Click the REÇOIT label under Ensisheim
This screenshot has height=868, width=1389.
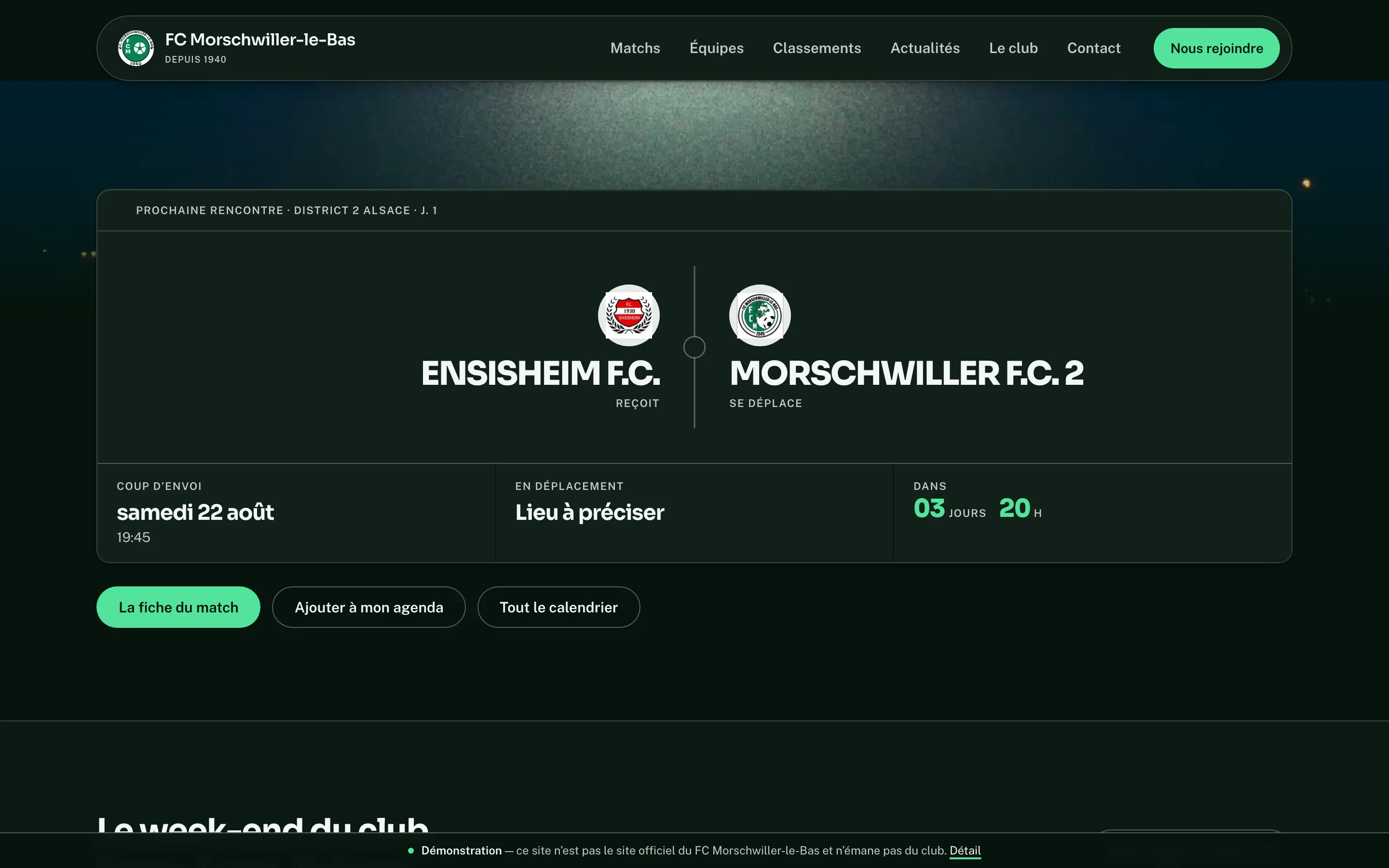point(637,404)
